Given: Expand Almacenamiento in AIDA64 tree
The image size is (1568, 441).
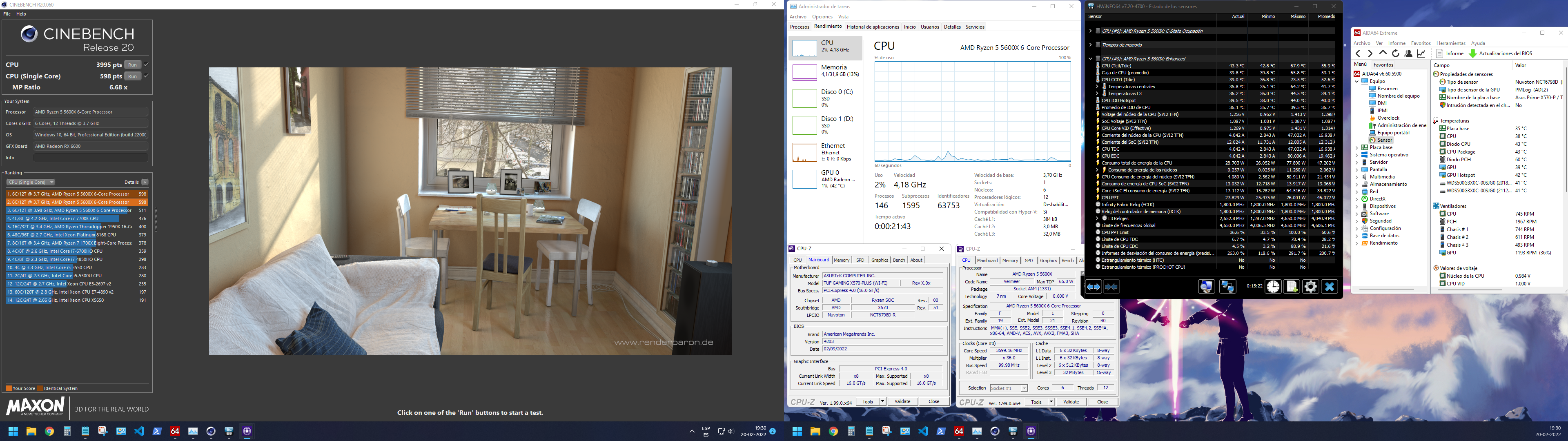Looking at the screenshot, I should pyautogui.click(x=1357, y=184).
